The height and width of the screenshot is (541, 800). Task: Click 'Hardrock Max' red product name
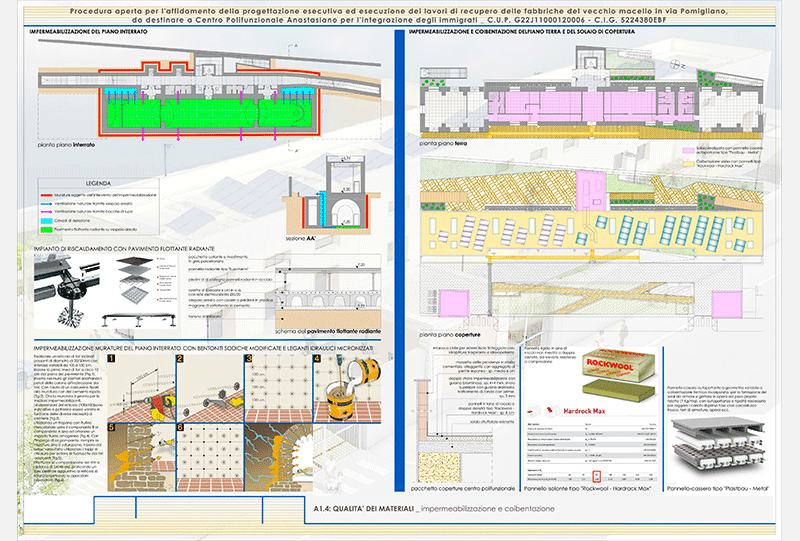[584, 411]
